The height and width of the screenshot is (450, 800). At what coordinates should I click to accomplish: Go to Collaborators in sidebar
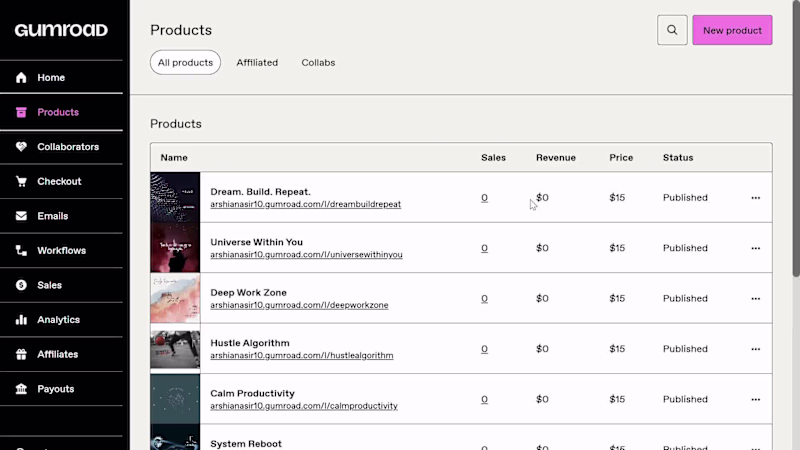point(68,147)
